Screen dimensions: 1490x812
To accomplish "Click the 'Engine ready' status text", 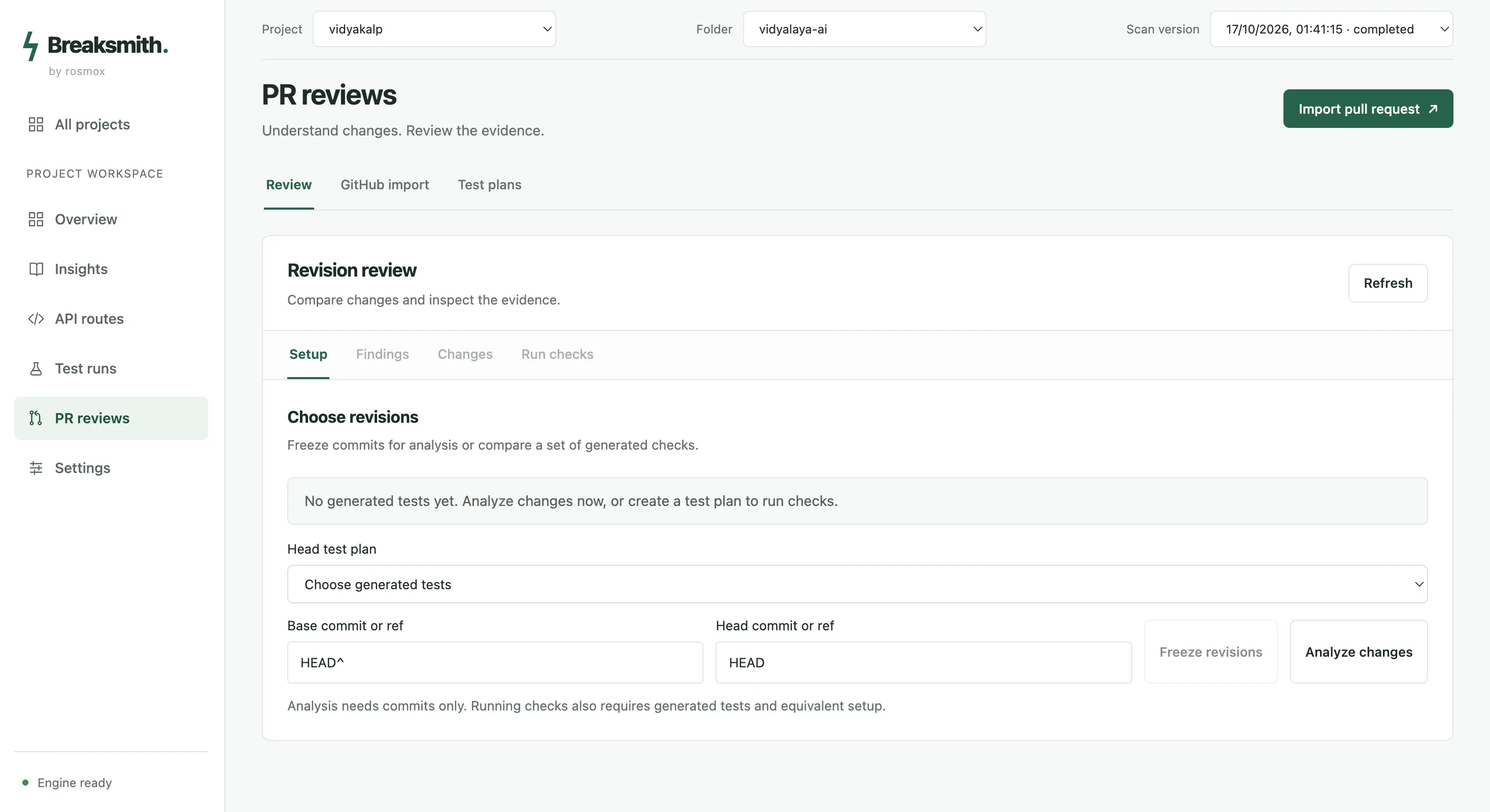I will click(x=75, y=783).
